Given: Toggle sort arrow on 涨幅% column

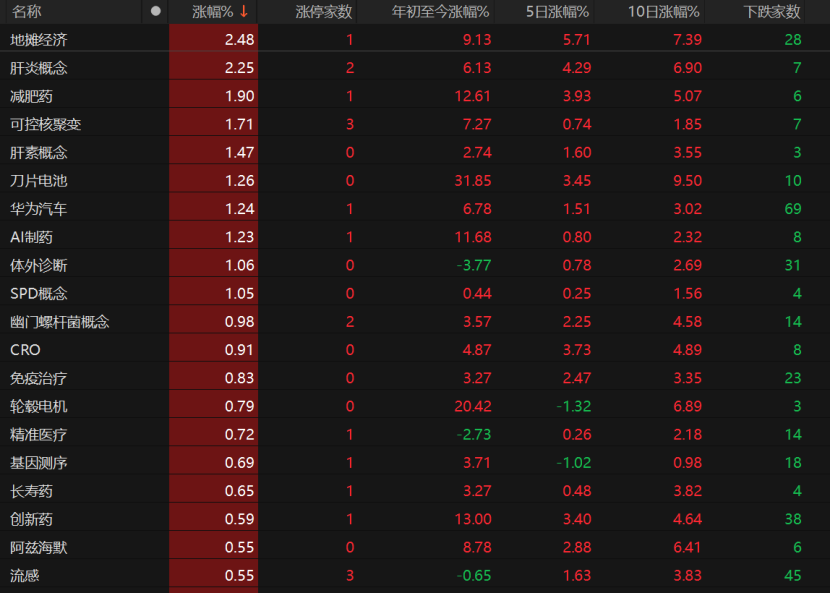Looking at the screenshot, I should pyautogui.click(x=244, y=11).
